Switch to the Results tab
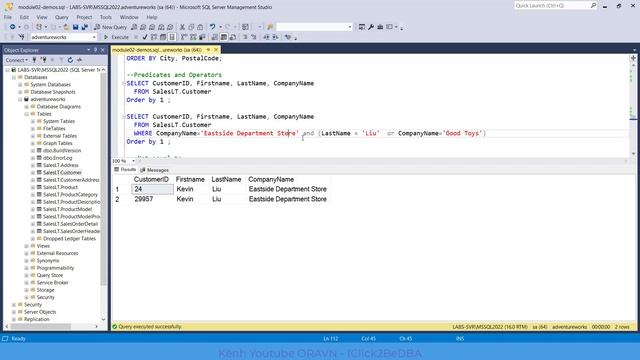Image resolution: width=640 pixels, height=360 pixels. click(125, 169)
